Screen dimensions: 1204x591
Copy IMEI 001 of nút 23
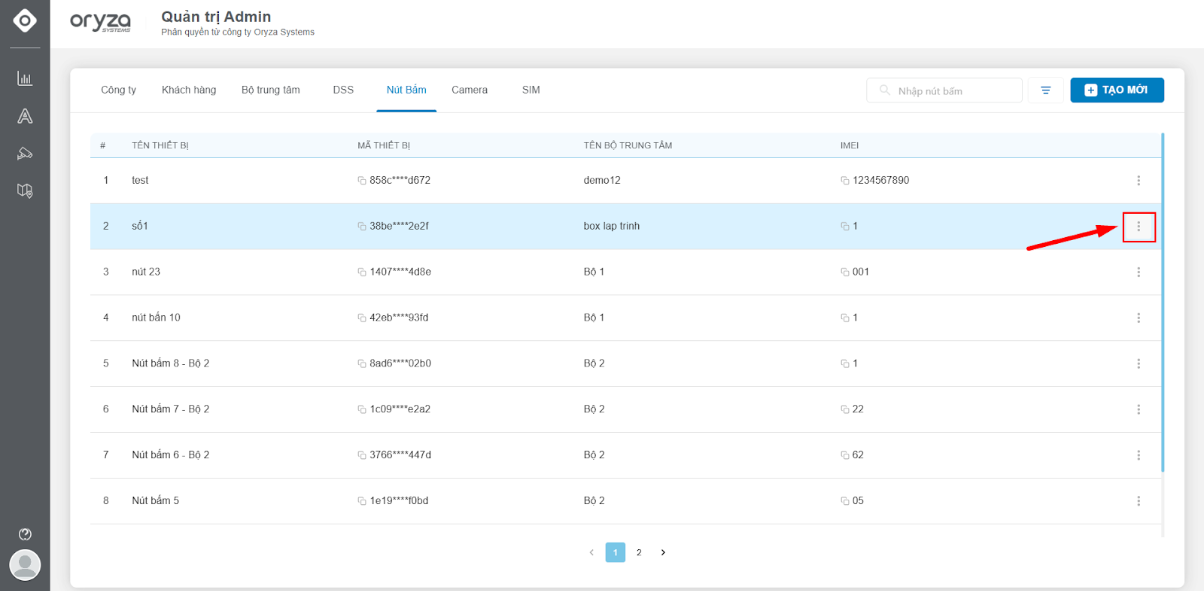845,272
